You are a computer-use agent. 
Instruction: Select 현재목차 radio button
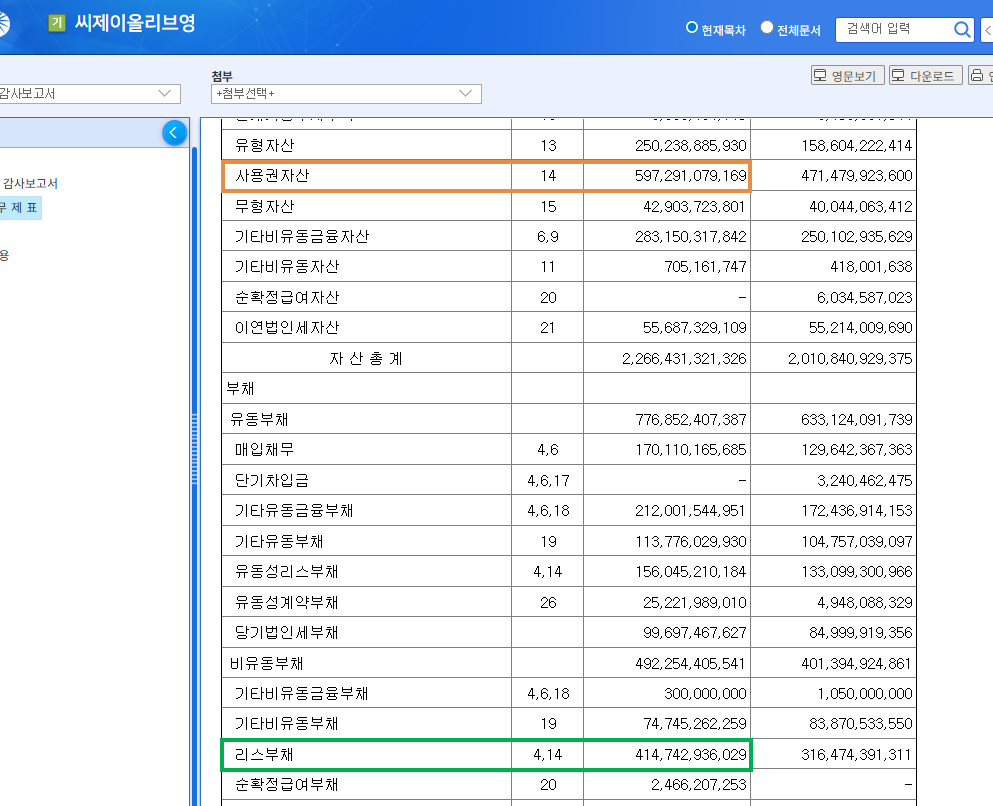pos(692,28)
